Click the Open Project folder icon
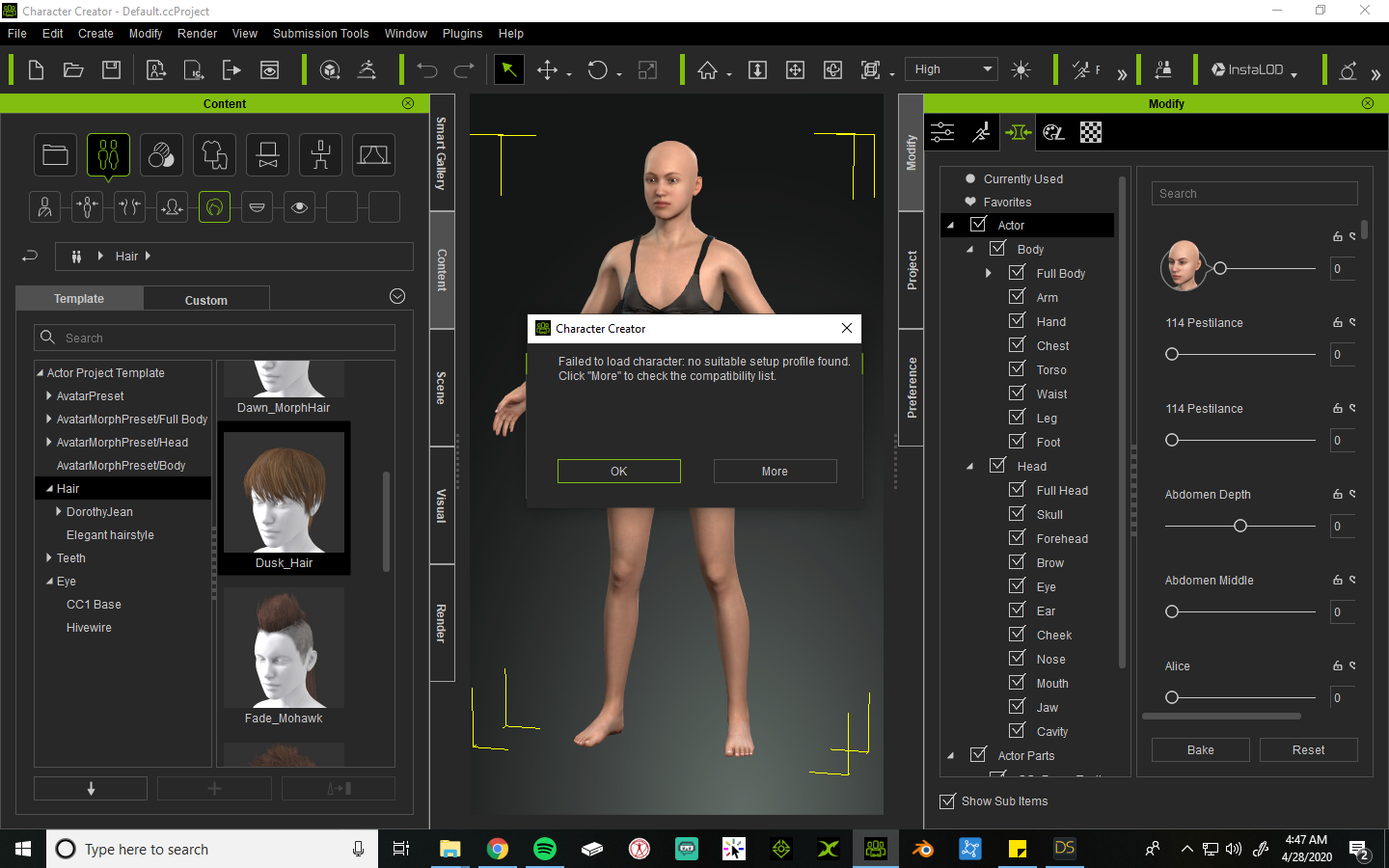The height and width of the screenshot is (868, 1389). 73,69
